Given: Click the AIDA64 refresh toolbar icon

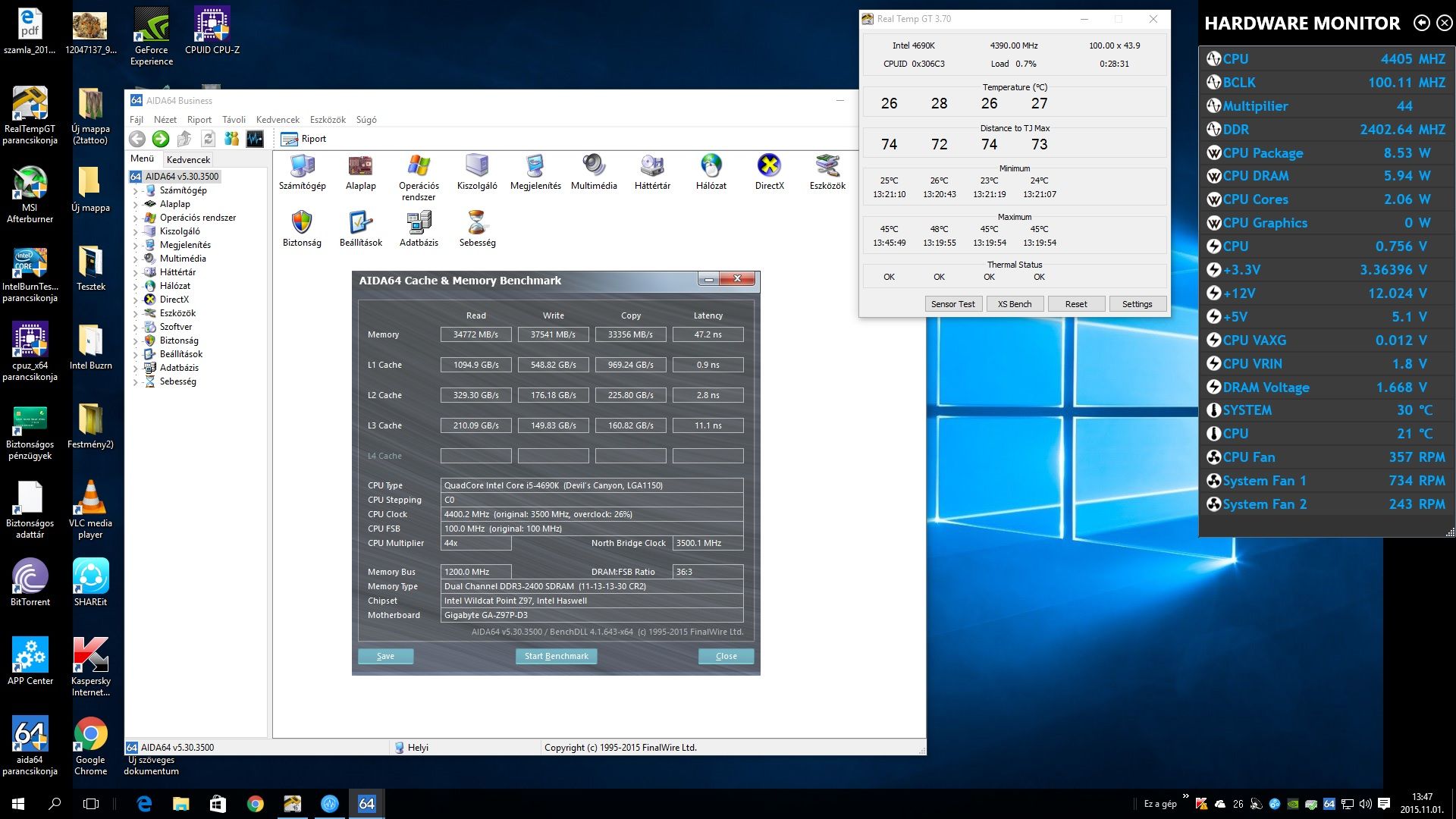Looking at the screenshot, I should (x=208, y=139).
